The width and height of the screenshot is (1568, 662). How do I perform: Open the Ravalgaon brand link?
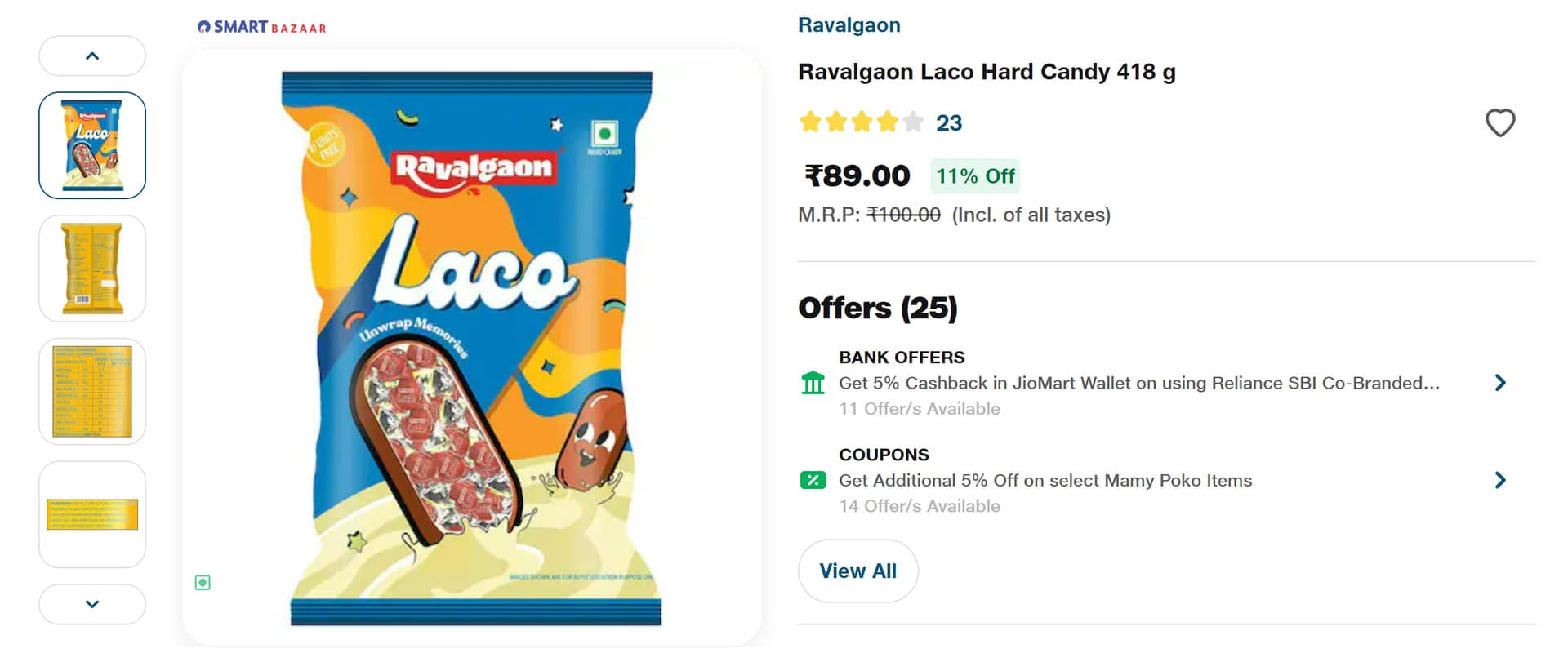tap(849, 25)
